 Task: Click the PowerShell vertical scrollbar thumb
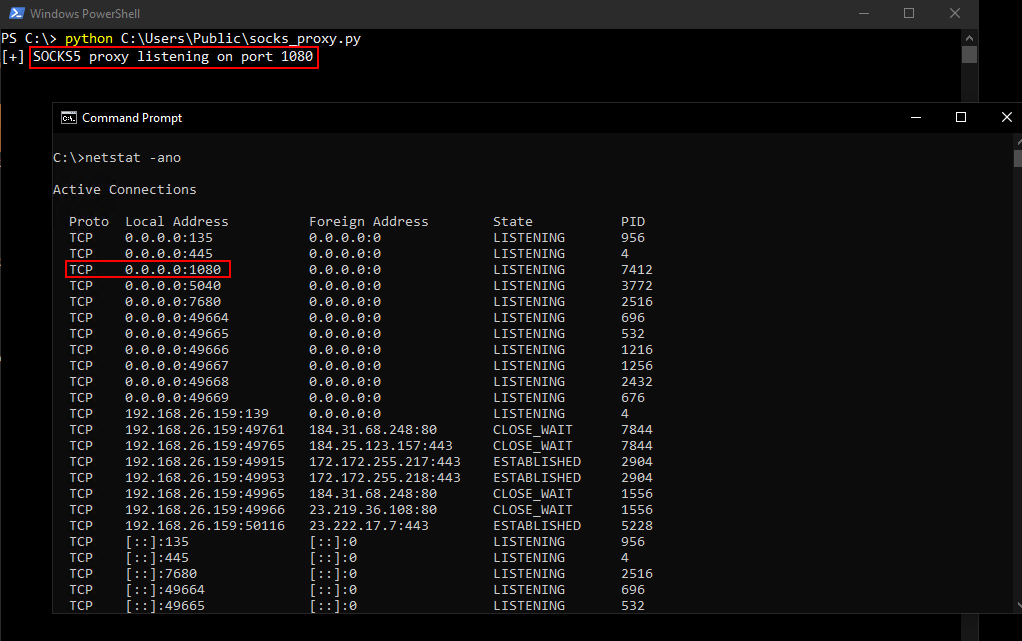[969, 54]
